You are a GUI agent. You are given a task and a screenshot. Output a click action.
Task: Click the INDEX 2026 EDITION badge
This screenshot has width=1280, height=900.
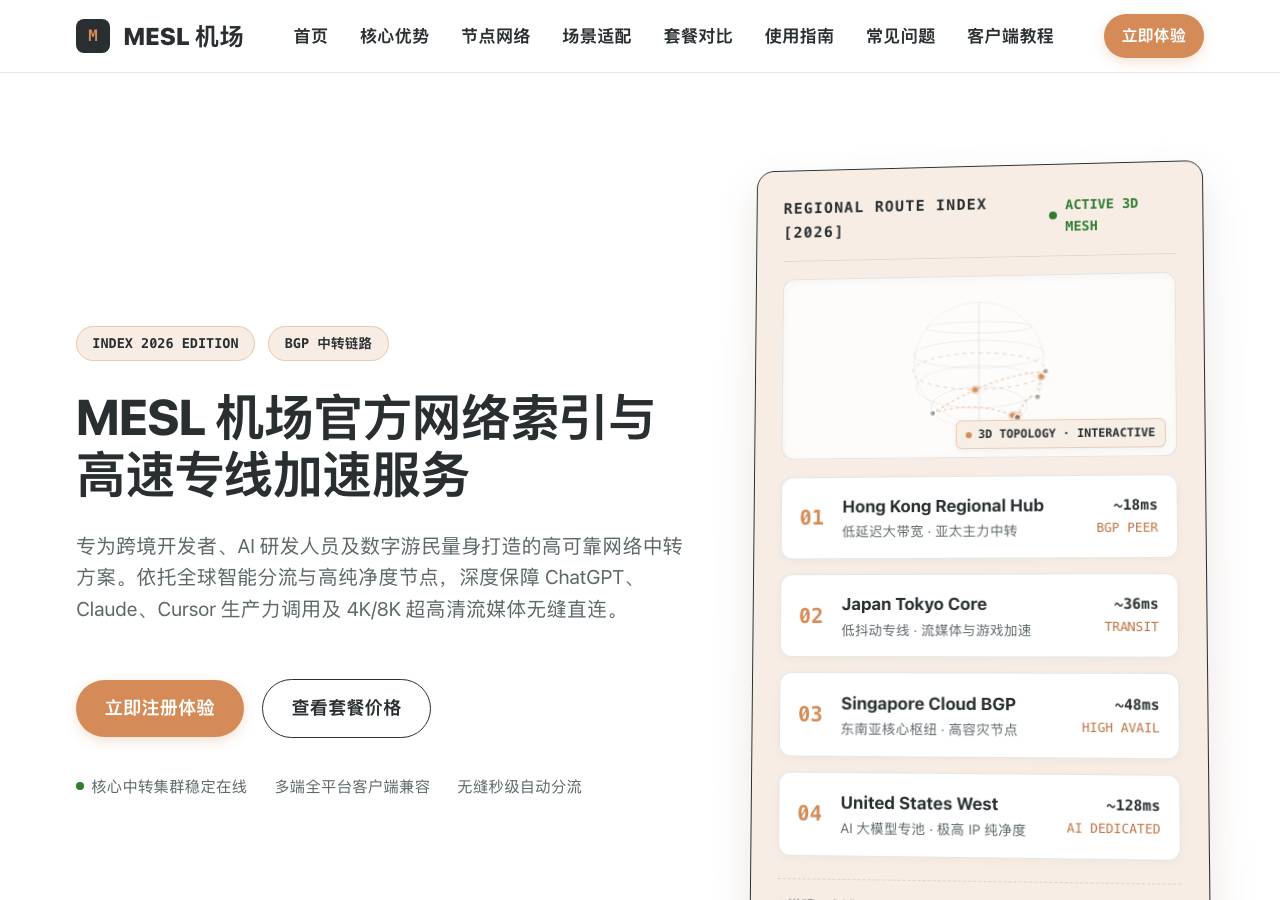coord(165,343)
